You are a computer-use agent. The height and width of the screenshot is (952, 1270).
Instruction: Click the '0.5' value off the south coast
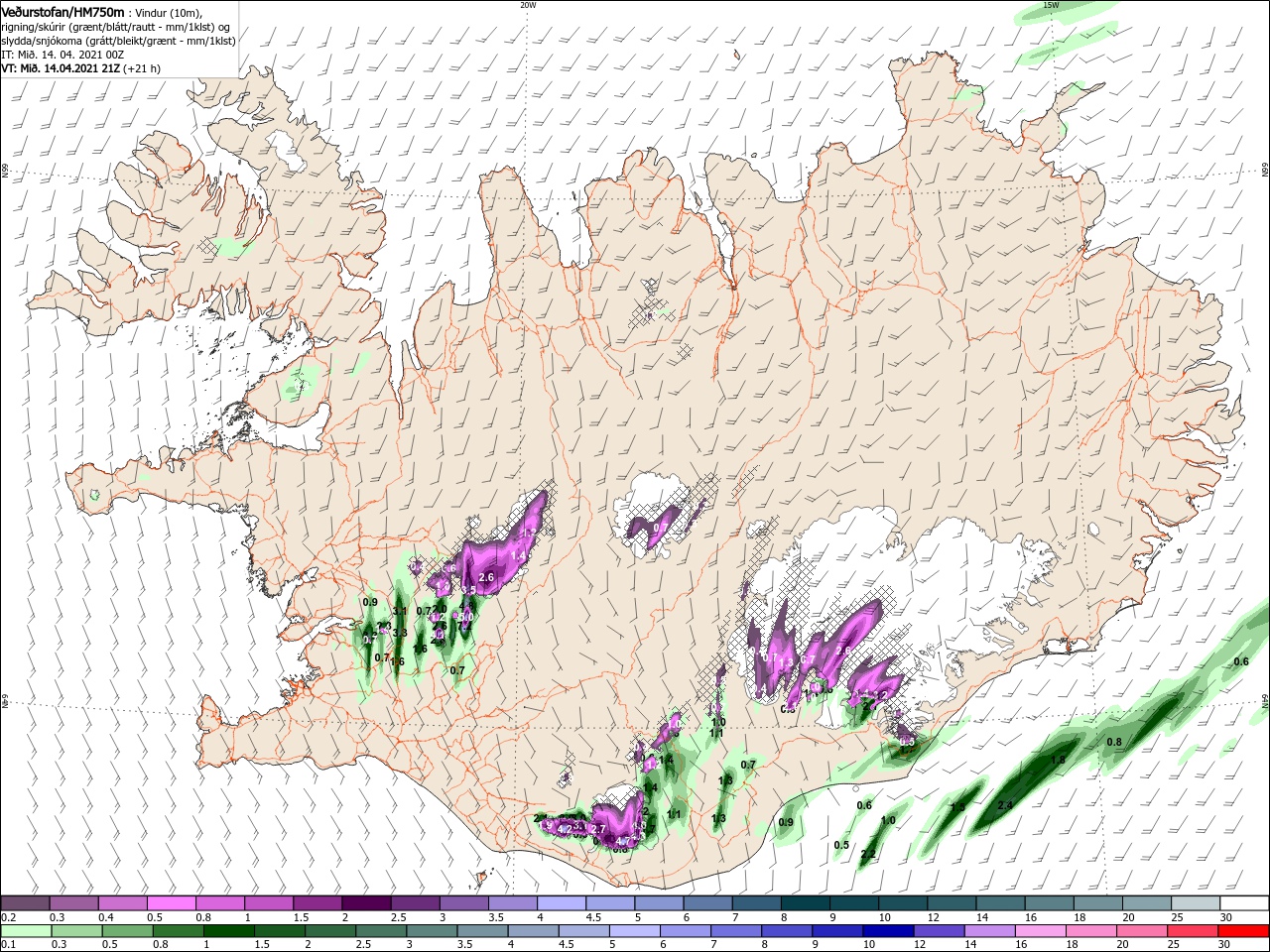pos(841,845)
